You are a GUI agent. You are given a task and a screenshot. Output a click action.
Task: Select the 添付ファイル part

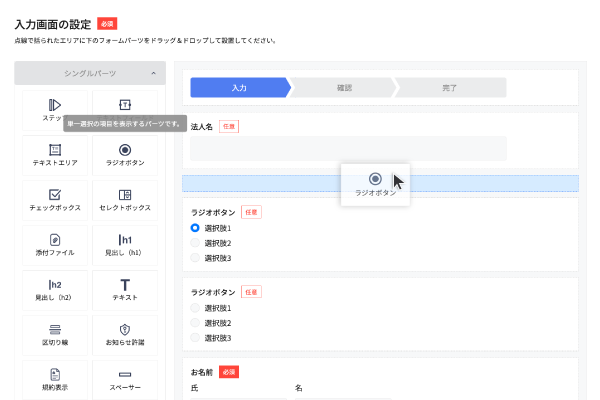tap(55, 245)
